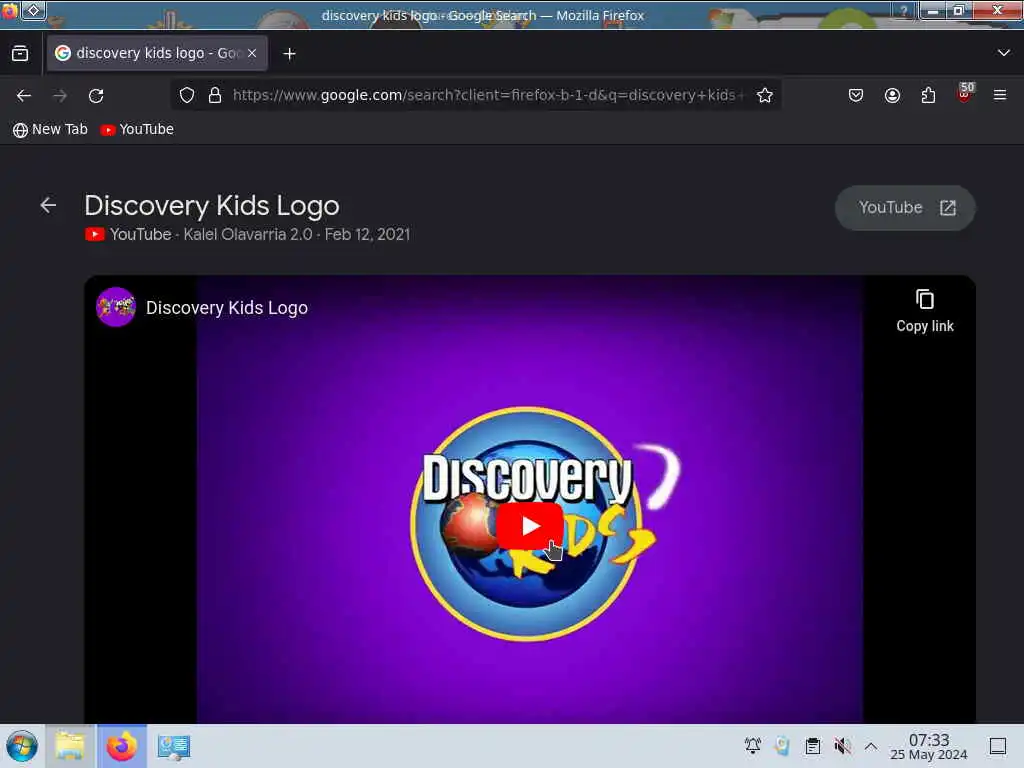The width and height of the screenshot is (1024, 768).
Task: Open Firefox application hamburger menu
Action: 1000,95
